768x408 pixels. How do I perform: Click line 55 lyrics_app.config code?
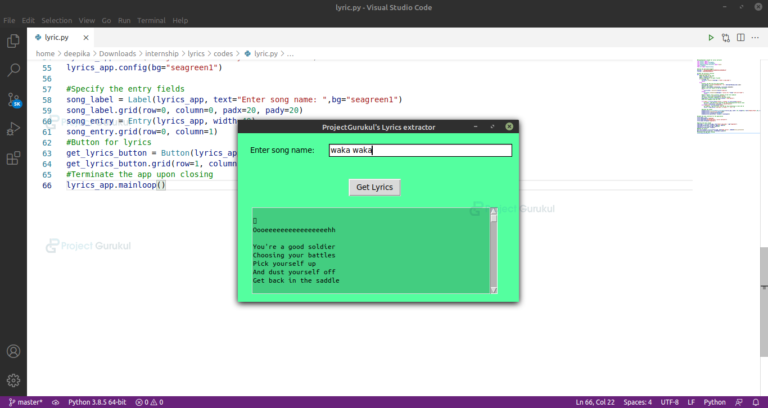point(144,68)
